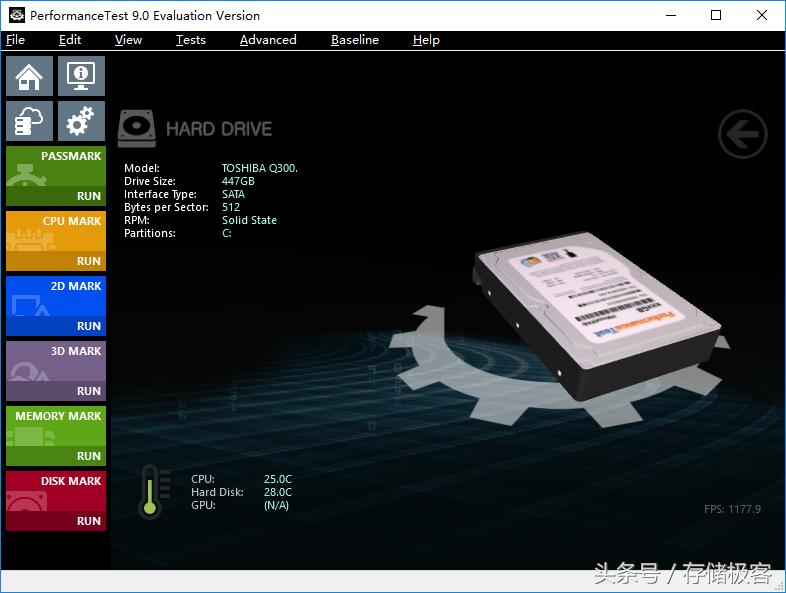Run the 3D Mark test
The height and width of the screenshot is (593, 786).
pos(56,391)
